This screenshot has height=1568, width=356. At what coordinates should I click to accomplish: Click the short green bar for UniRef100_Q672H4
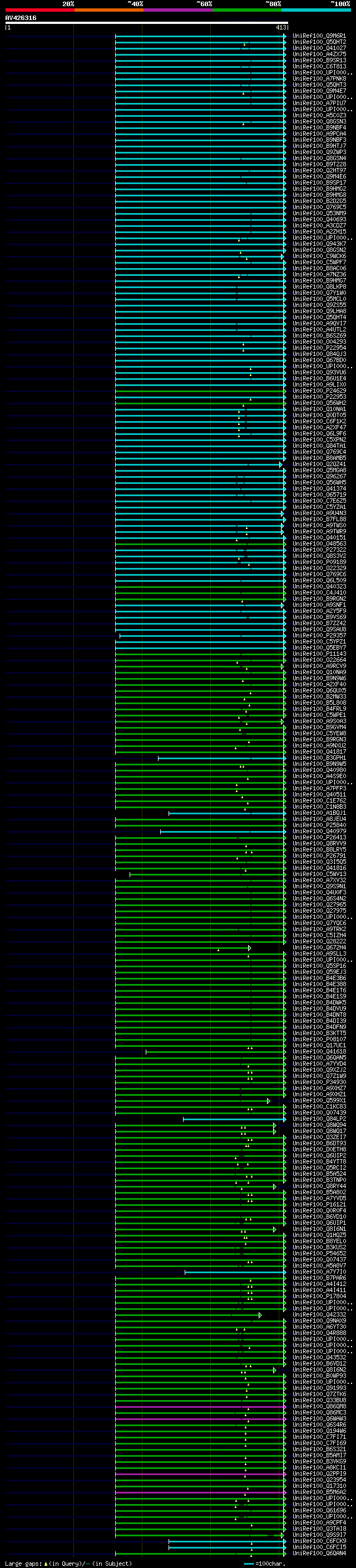183,948
